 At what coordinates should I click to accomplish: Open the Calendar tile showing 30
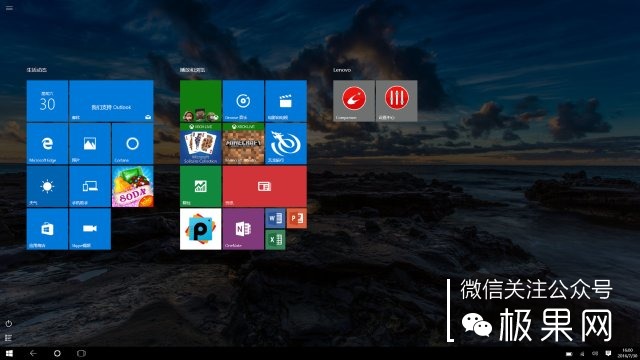point(47,101)
